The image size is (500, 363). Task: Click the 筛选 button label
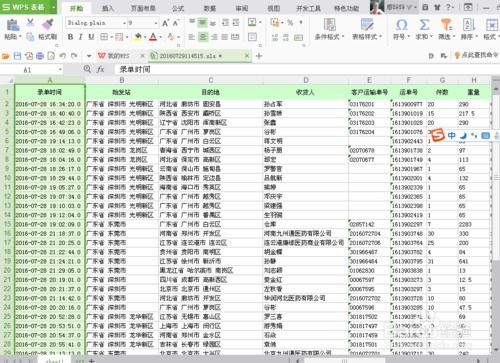(x=444, y=36)
